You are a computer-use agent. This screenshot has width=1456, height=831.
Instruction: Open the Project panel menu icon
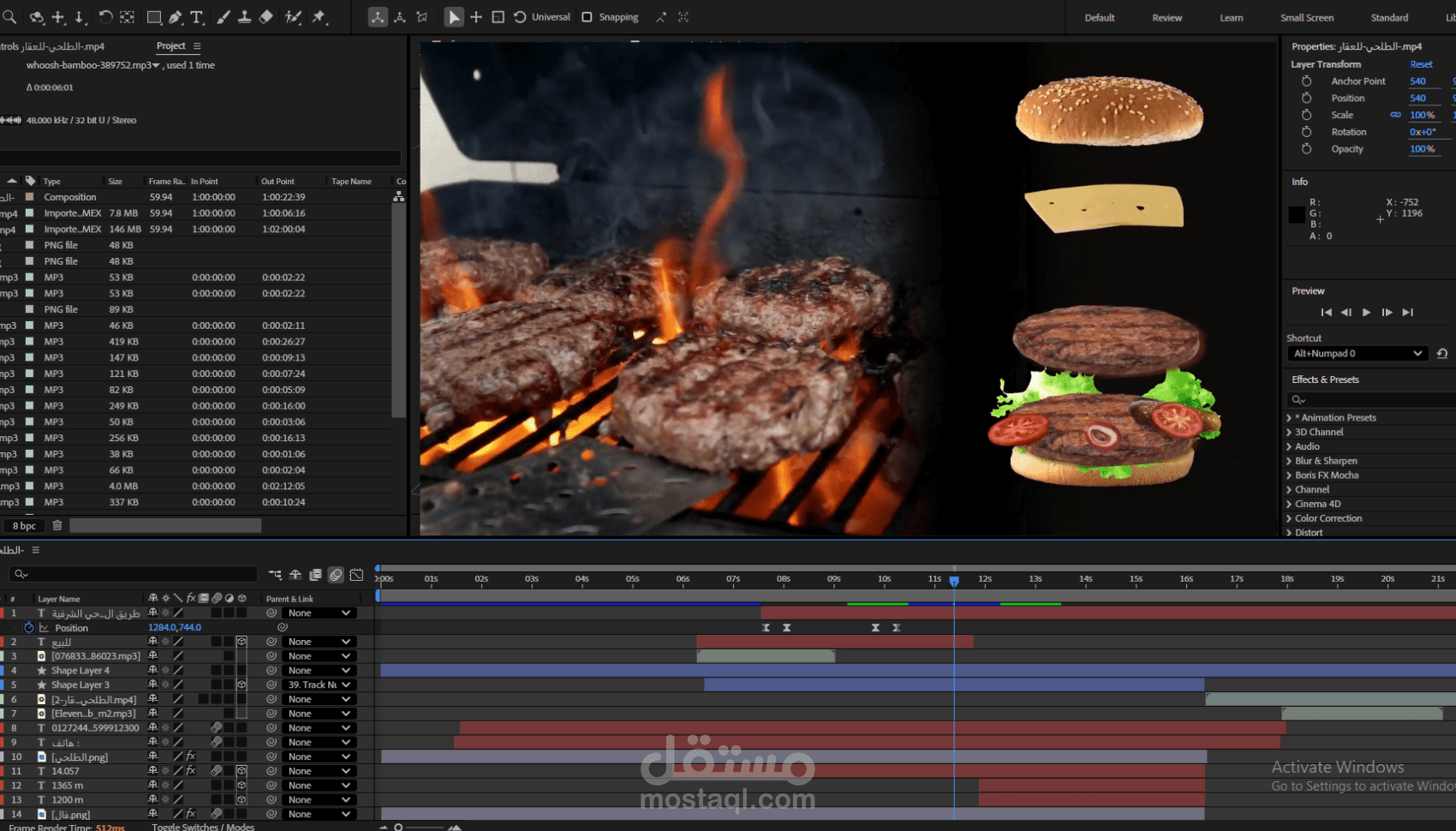point(197,46)
